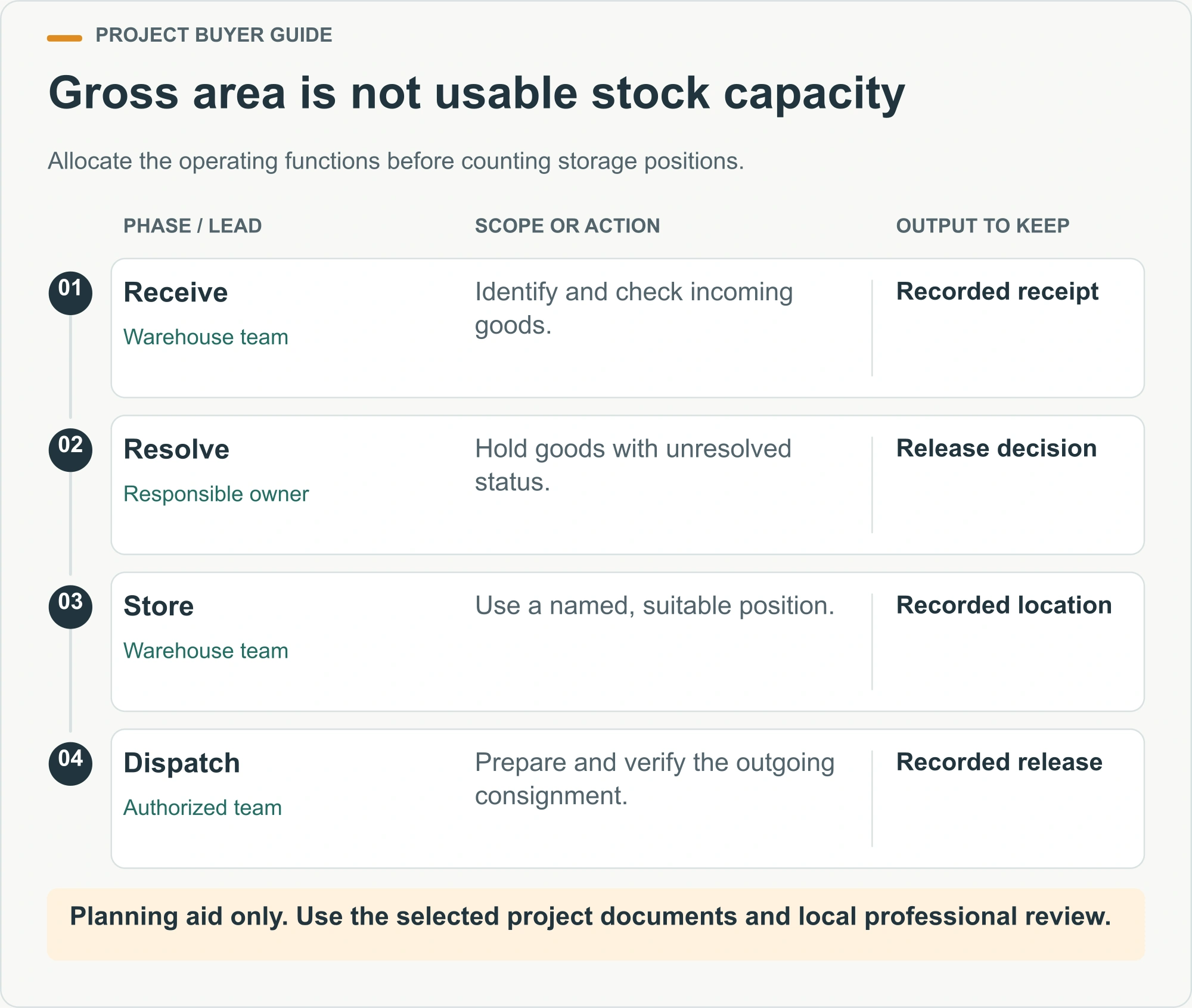1192x1008 pixels.
Task: Click the 'Dispatch' phase title
Action: pyautogui.click(x=182, y=763)
